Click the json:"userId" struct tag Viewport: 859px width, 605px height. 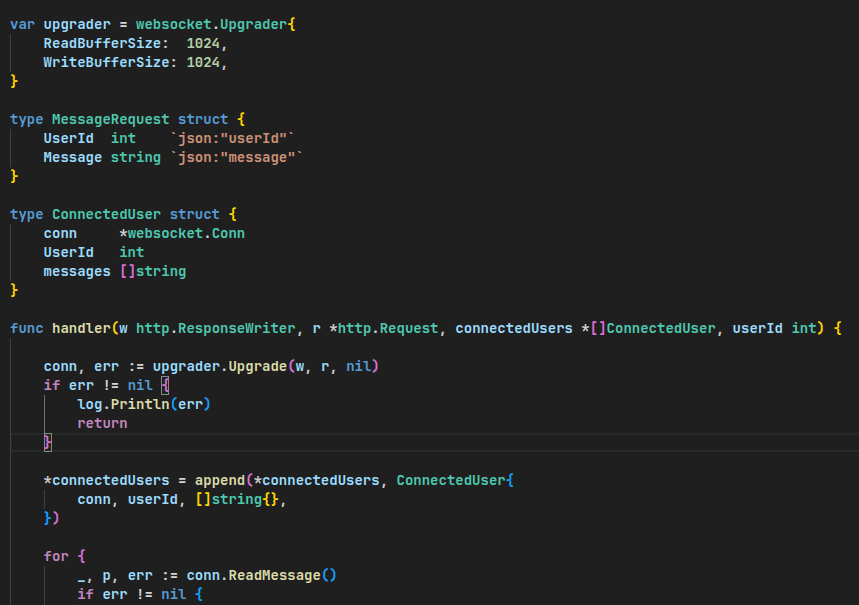pyautogui.click(x=233, y=138)
